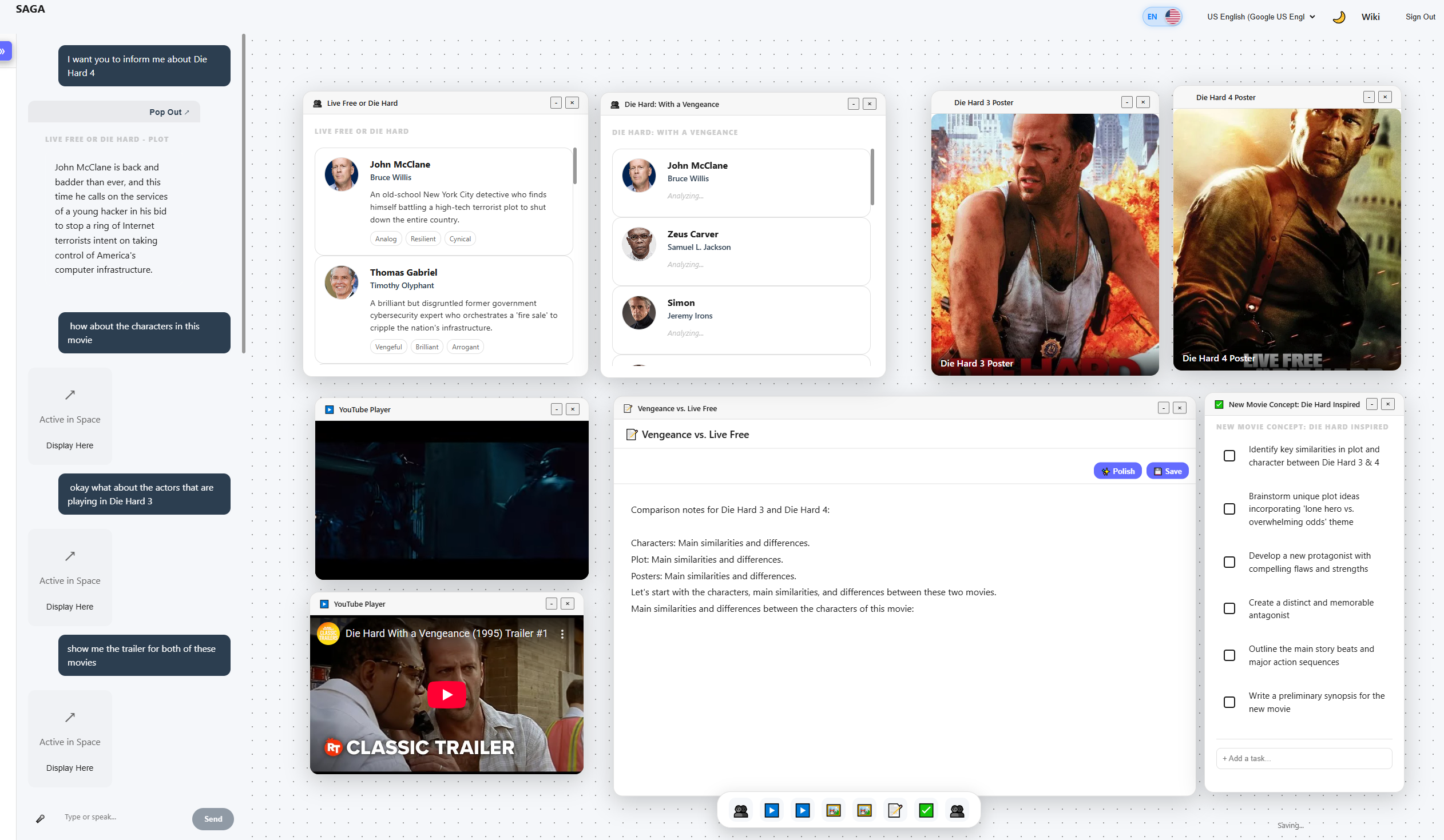The width and height of the screenshot is (1444, 840).
Task: Play the Die Hard With a Vengeance trailer
Action: point(446,694)
